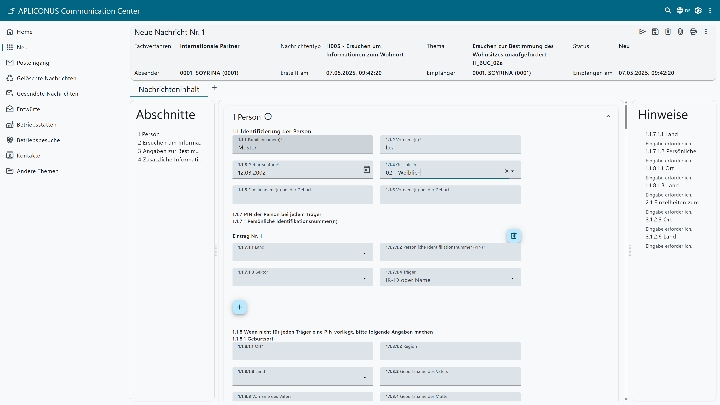The height and width of the screenshot is (405, 720).
Task: Open the 1.1.7.1.4 Träger dropdown
Action: click(x=513, y=278)
